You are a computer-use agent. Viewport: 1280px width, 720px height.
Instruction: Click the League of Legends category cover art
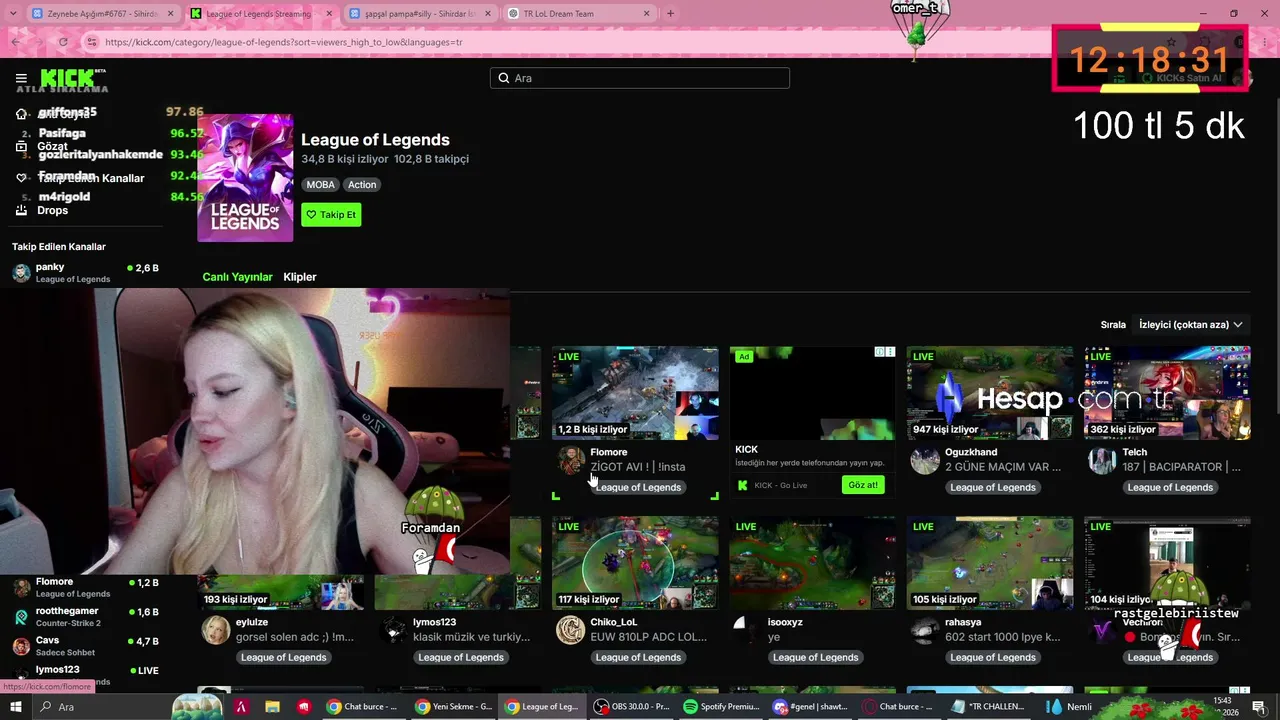click(245, 178)
